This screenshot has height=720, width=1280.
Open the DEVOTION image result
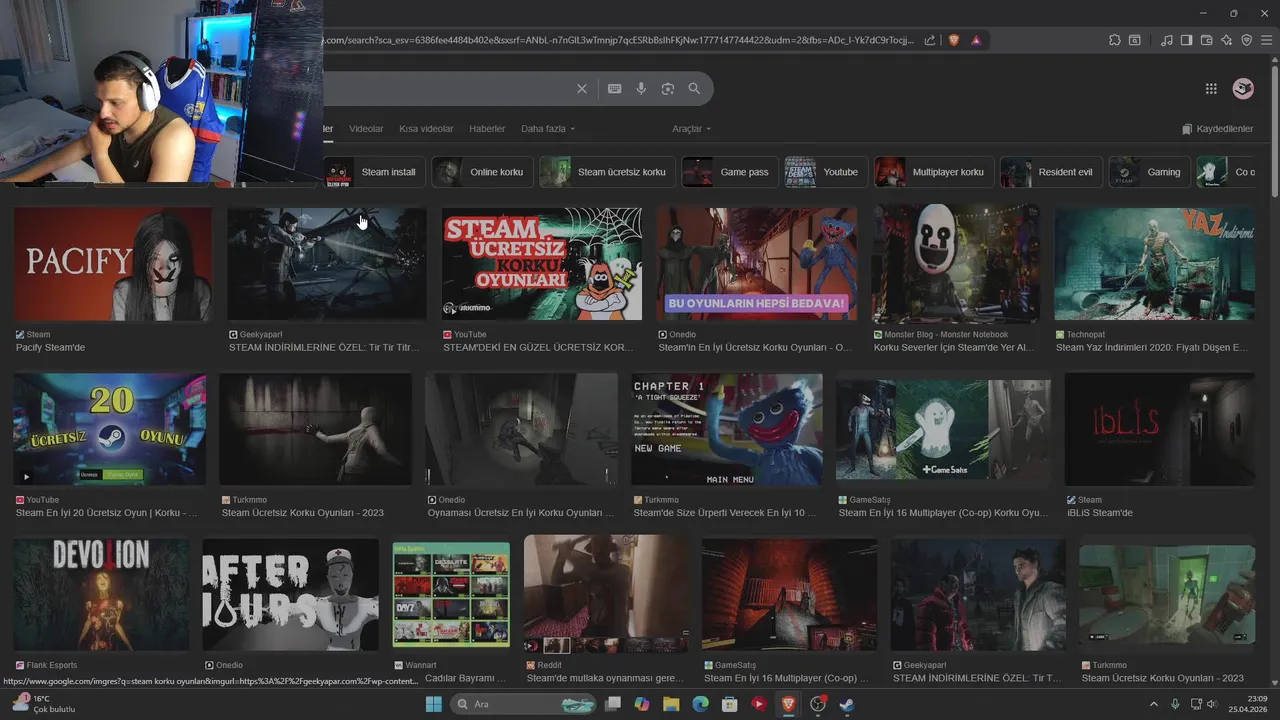click(101, 595)
